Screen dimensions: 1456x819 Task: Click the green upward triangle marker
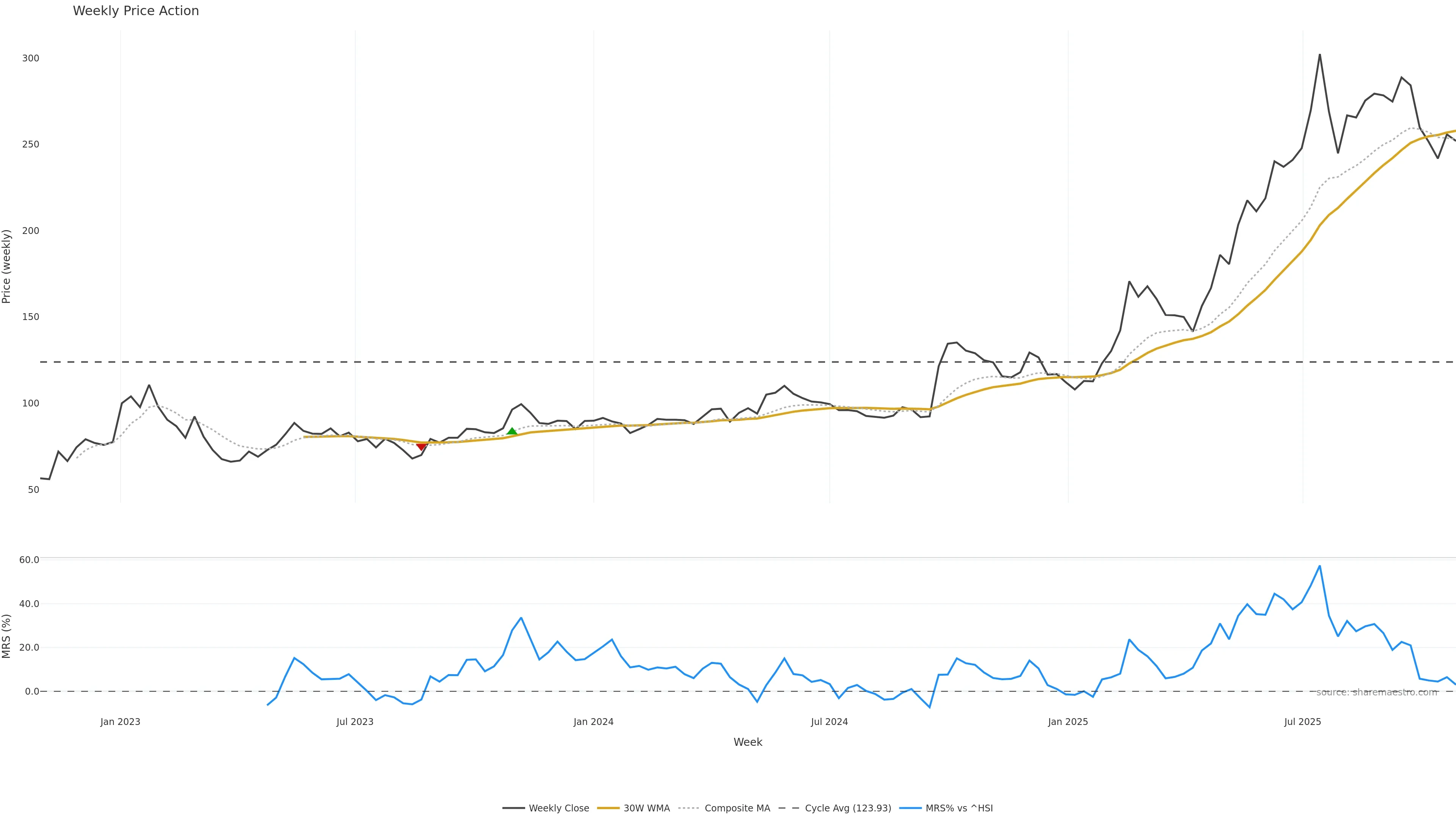point(512,431)
